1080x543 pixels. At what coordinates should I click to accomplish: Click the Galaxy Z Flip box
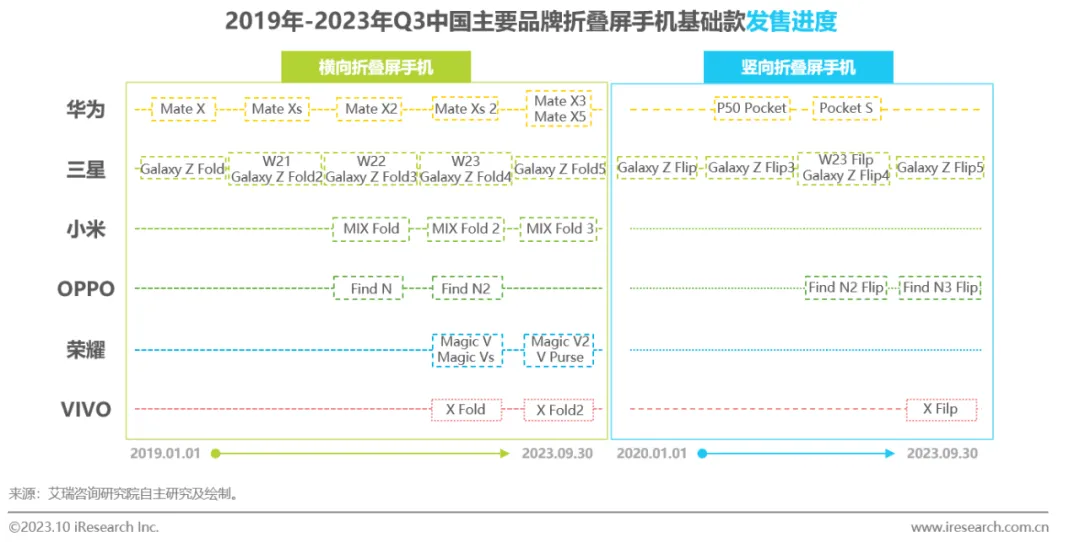click(x=656, y=168)
